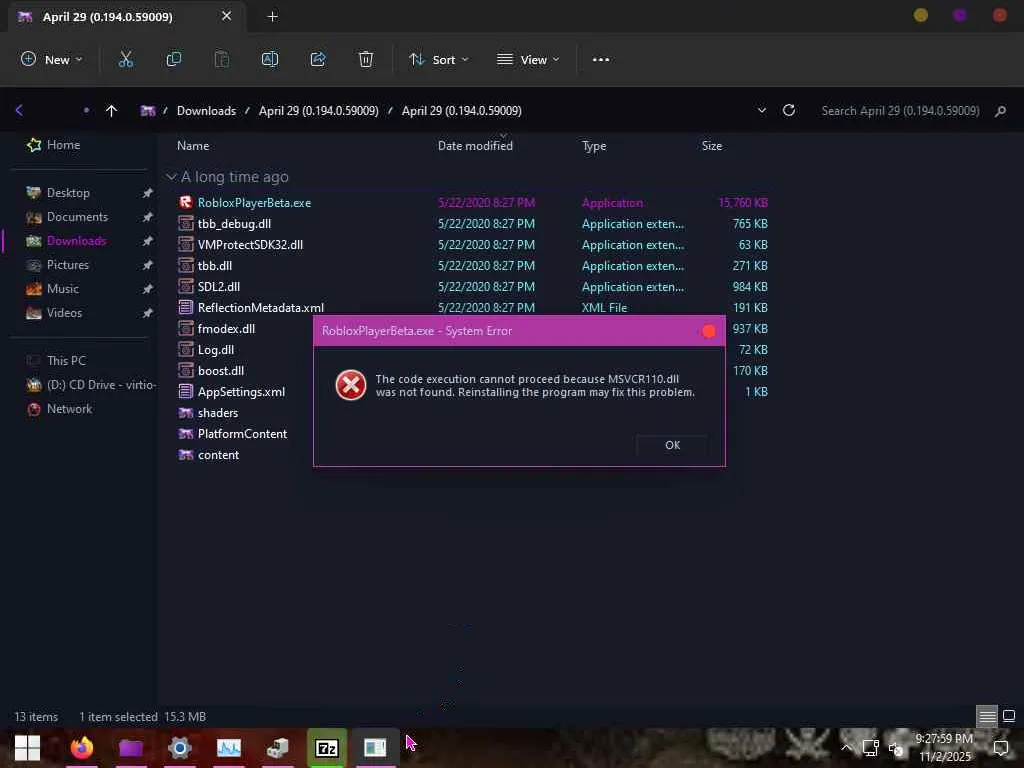This screenshot has width=1024, height=768.
Task: Open Music in the sidebar
Action: pyautogui.click(x=63, y=289)
